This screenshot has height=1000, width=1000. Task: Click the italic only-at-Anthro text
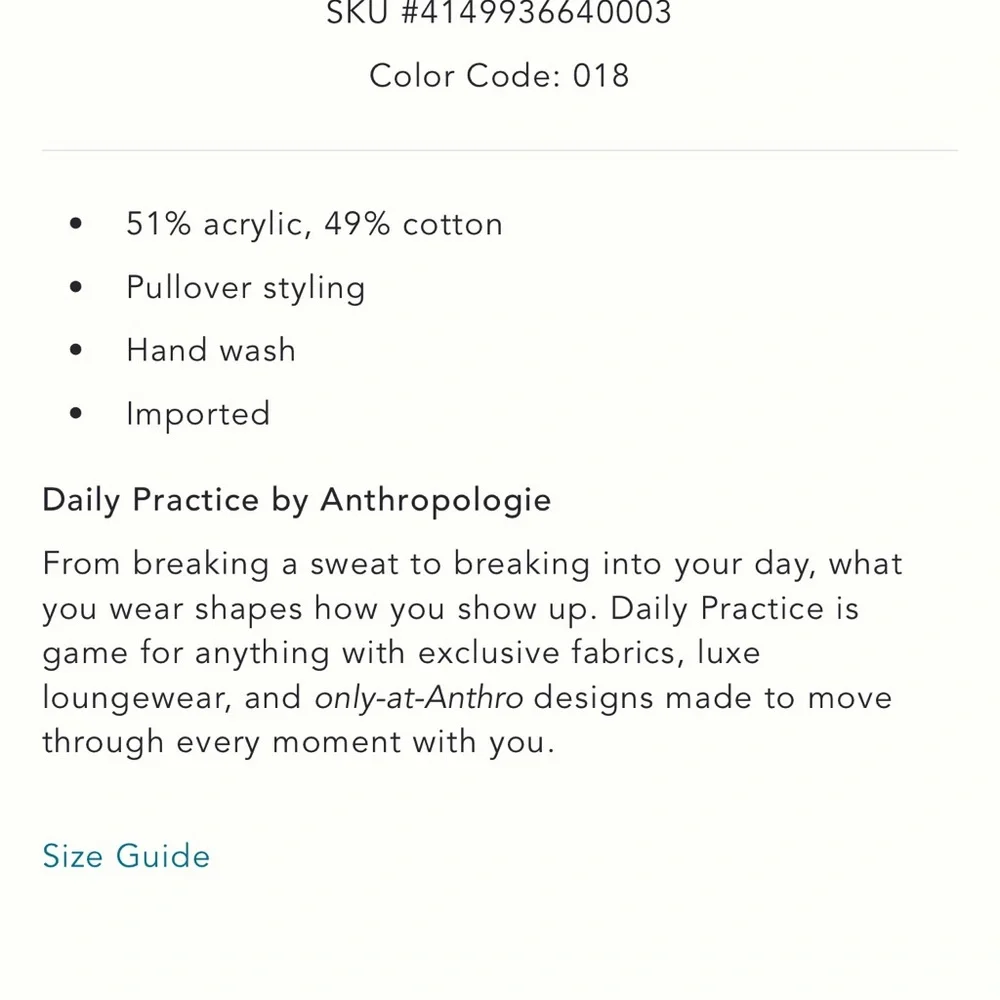pos(419,698)
